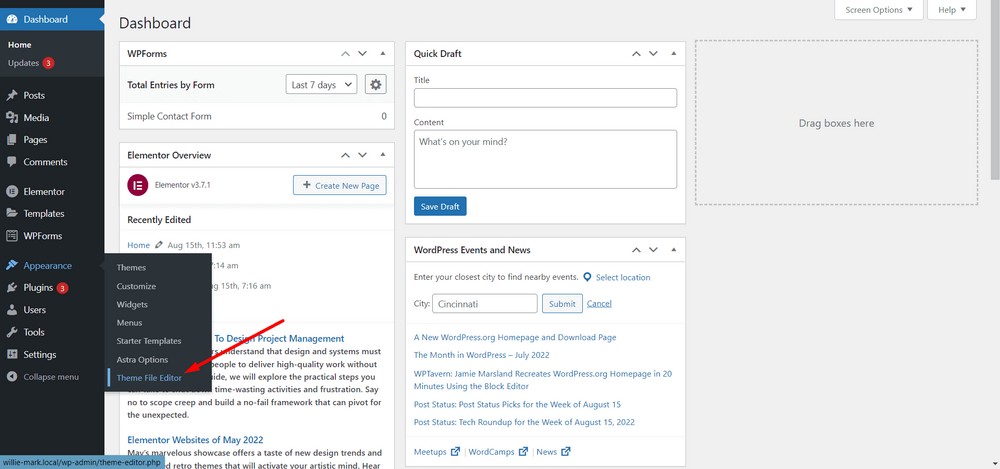Open the News external link

pyautogui.click(x=553, y=452)
